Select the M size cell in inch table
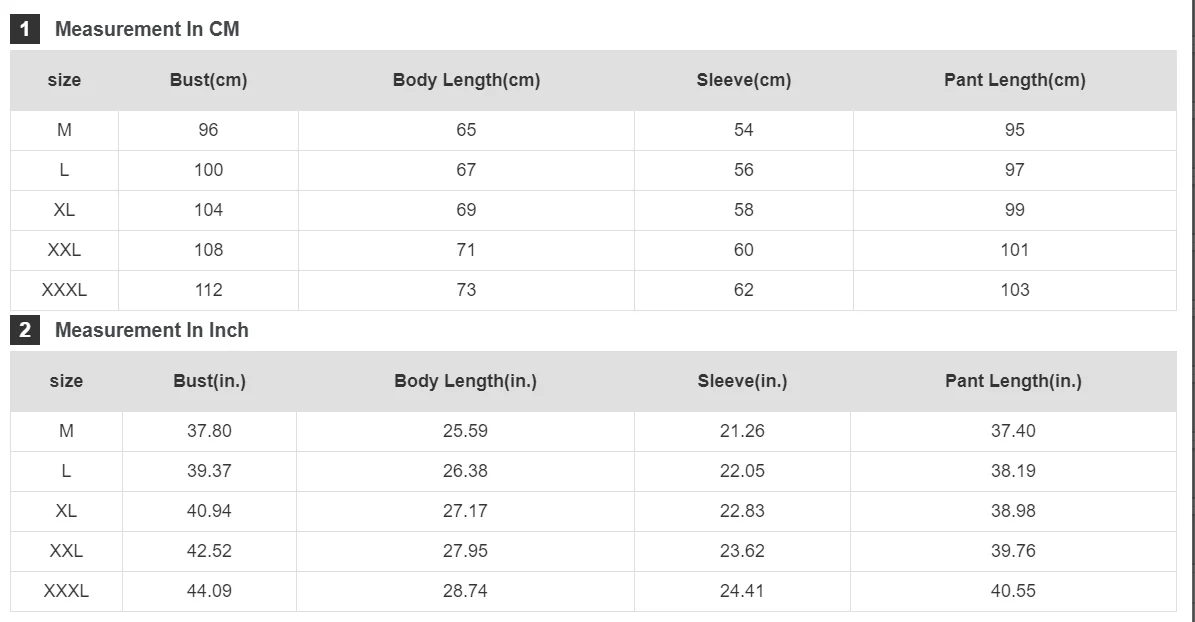 pyautogui.click(x=66, y=431)
